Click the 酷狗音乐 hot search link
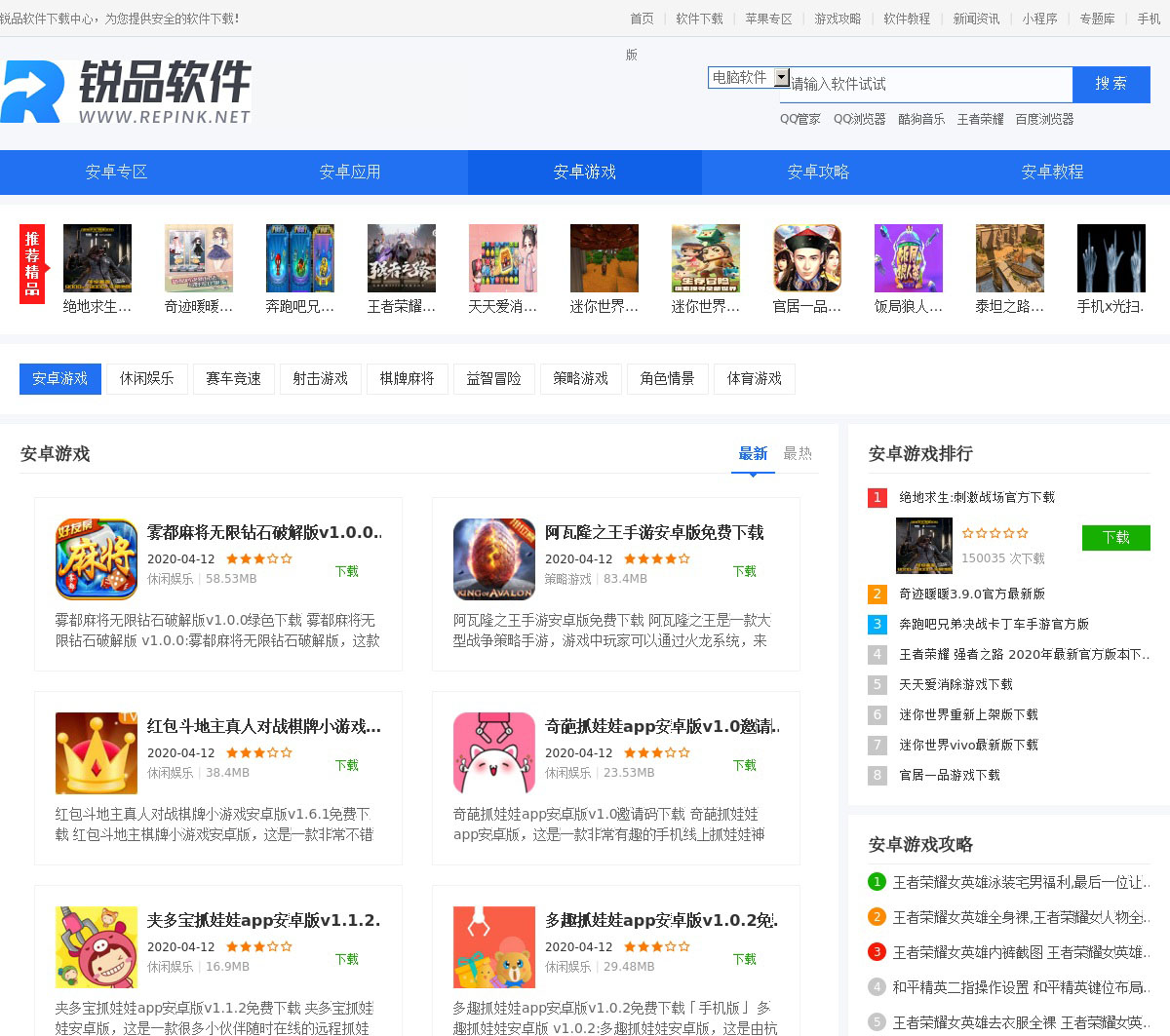Screen dimensions: 1170x1036 tap(922, 119)
